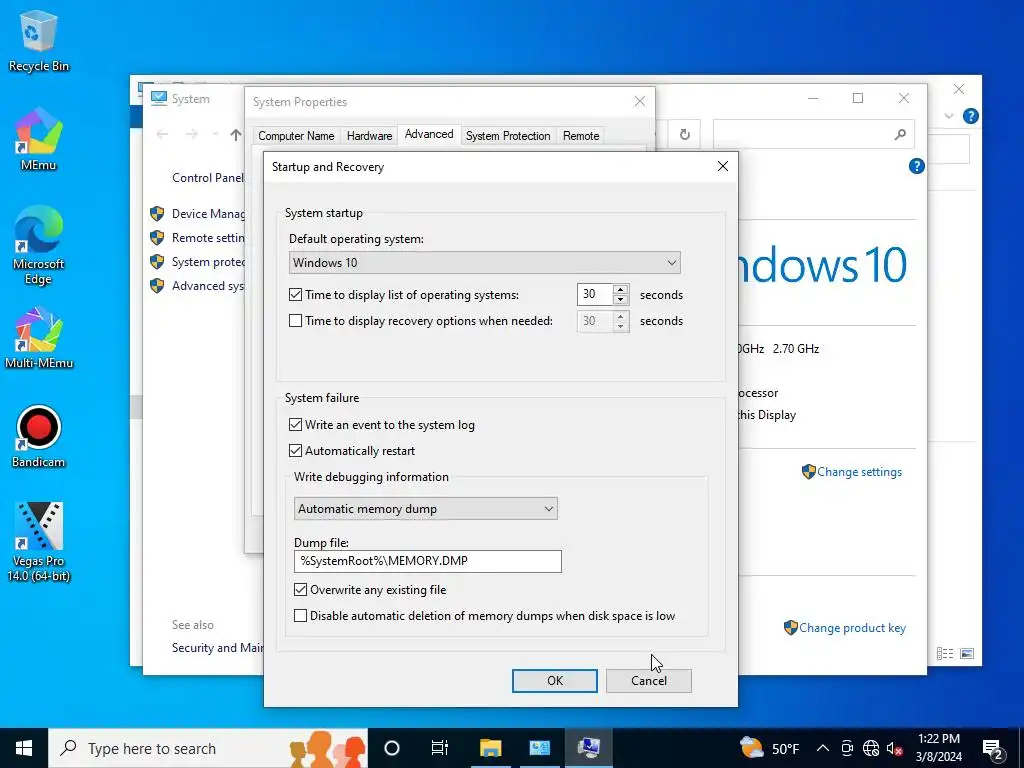Viewport: 1024px width, 768px height.
Task: Increase operating systems list display seconds
Action: 621,289
